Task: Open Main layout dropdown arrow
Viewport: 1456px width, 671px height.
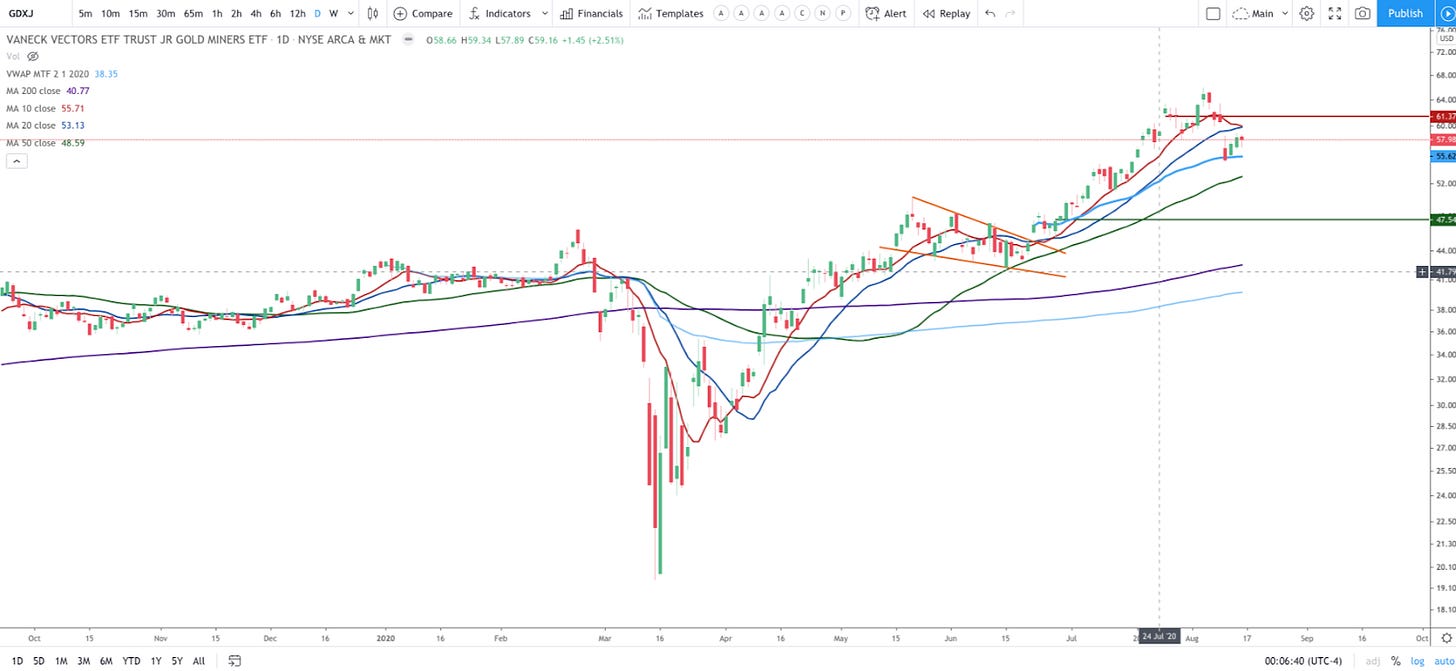Action: coord(1284,13)
